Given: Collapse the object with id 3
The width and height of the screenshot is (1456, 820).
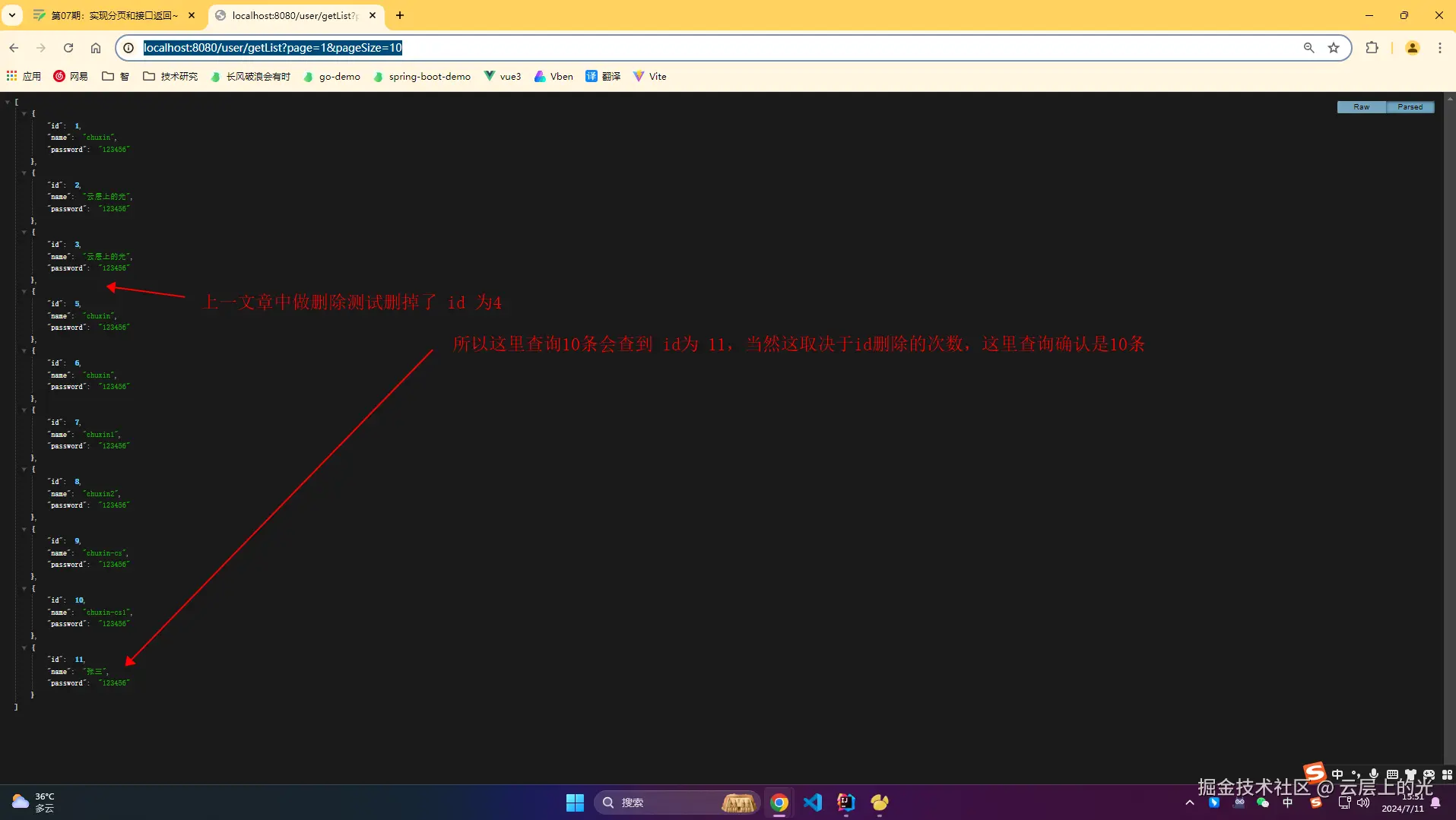Looking at the screenshot, I should point(24,232).
